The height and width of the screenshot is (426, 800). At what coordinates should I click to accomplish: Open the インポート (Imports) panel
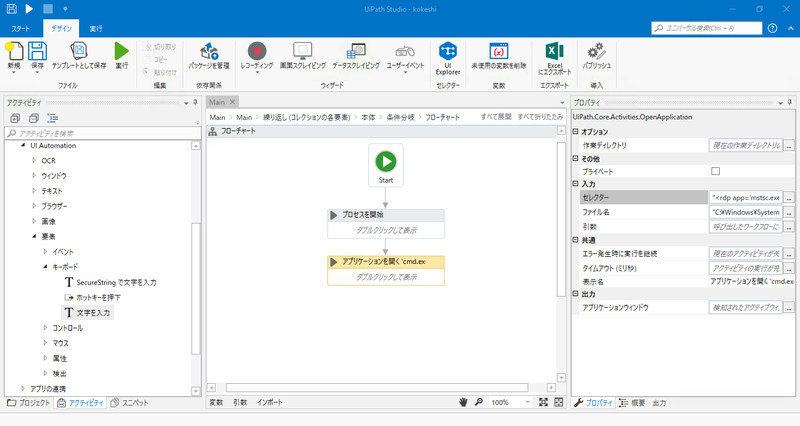coord(270,403)
